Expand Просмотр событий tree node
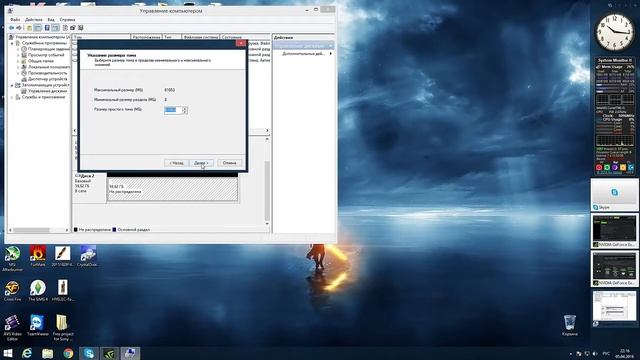640x360 pixels. (x=18, y=55)
